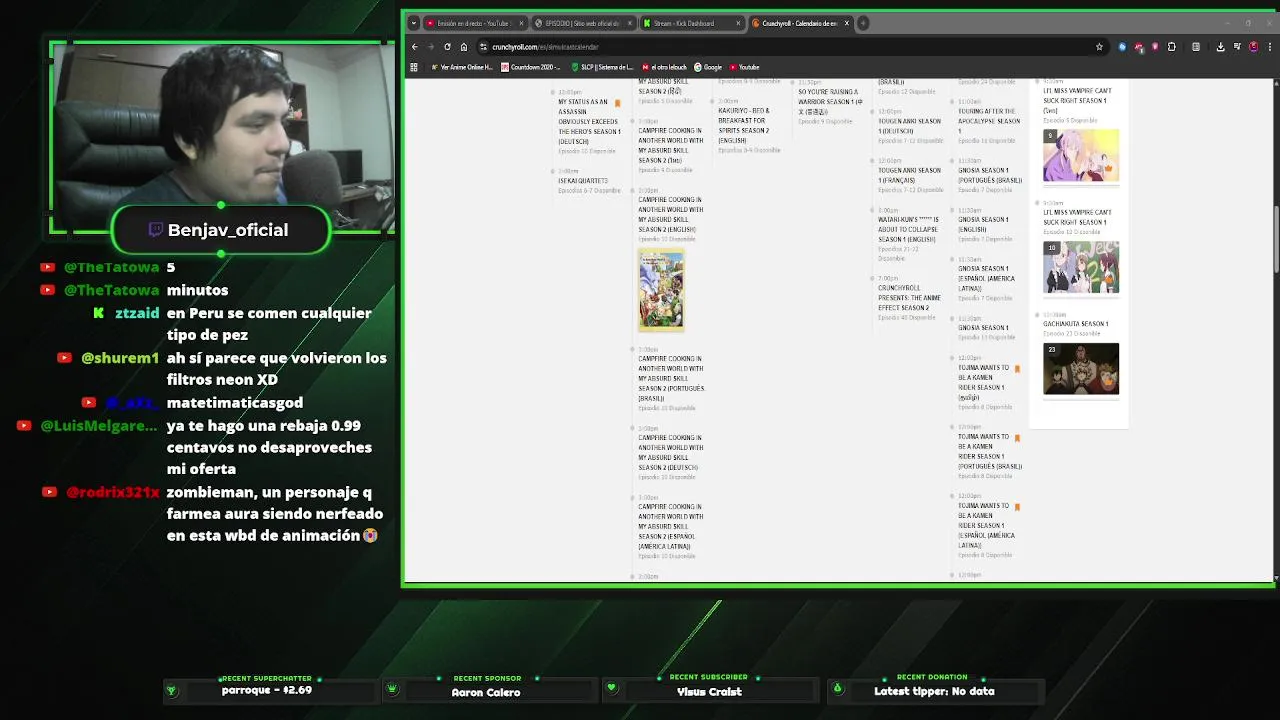Click 'ztzaid' Kick chat username
Image resolution: width=1280 pixels, height=720 pixels.
click(x=137, y=313)
